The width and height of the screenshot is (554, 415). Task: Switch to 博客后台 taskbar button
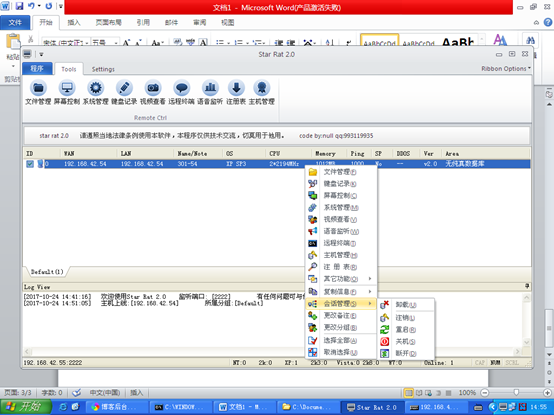[117, 407]
